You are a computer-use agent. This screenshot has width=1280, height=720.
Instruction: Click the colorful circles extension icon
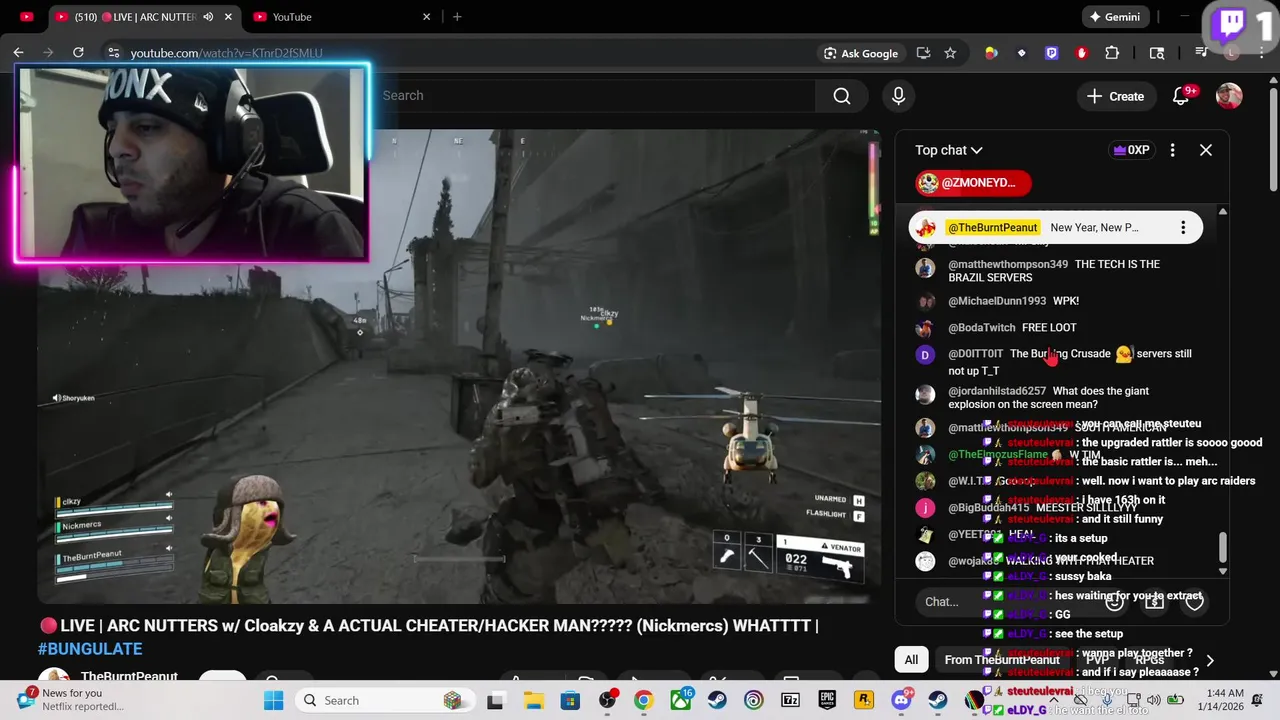click(x=991, y=53)
